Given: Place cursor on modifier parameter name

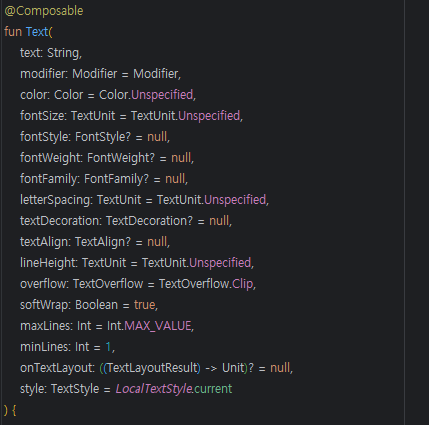Looking at the screenshot, I should point(43,74).
